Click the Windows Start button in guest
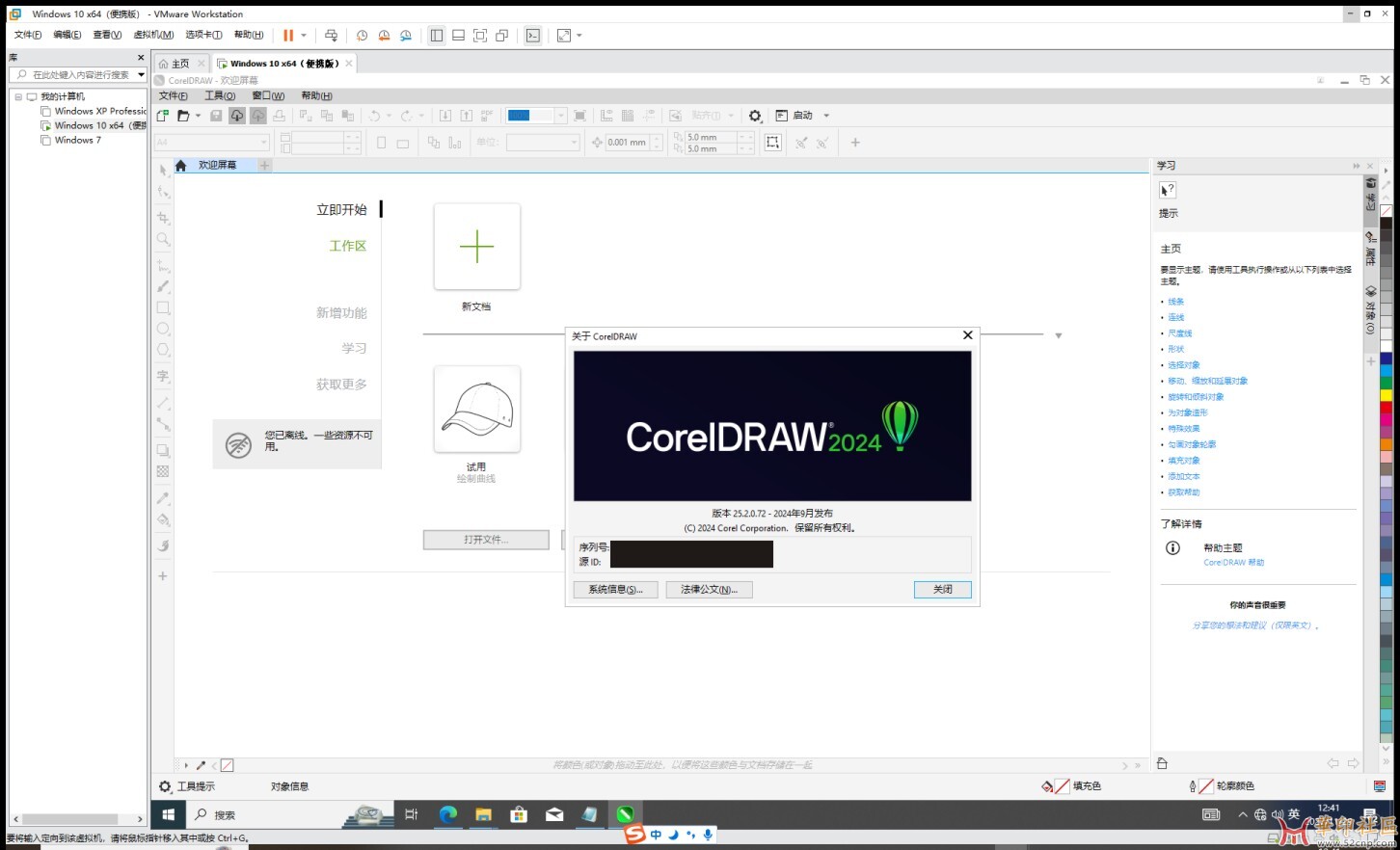Screen dimensions: 1400x850 [x=168, y=814]
